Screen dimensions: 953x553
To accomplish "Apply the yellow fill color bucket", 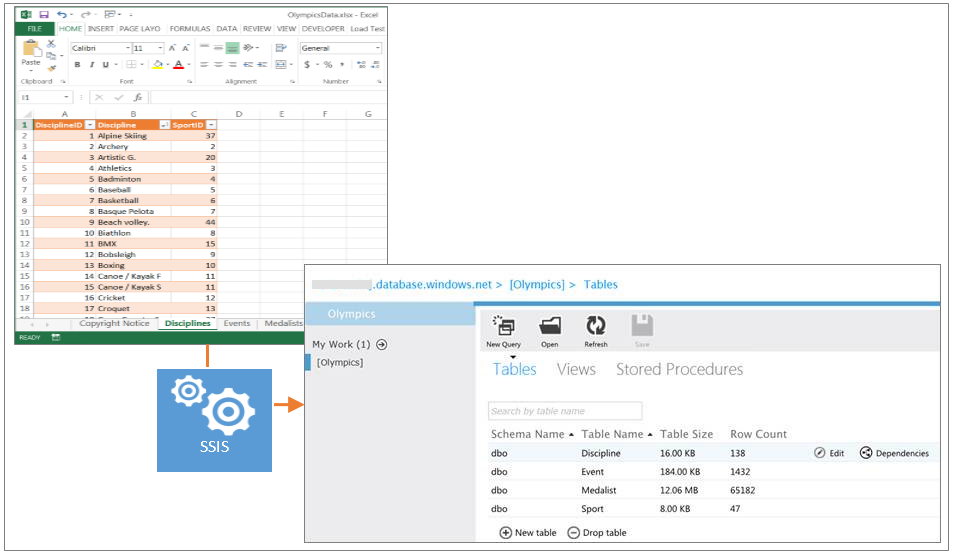I will (158, 64).
